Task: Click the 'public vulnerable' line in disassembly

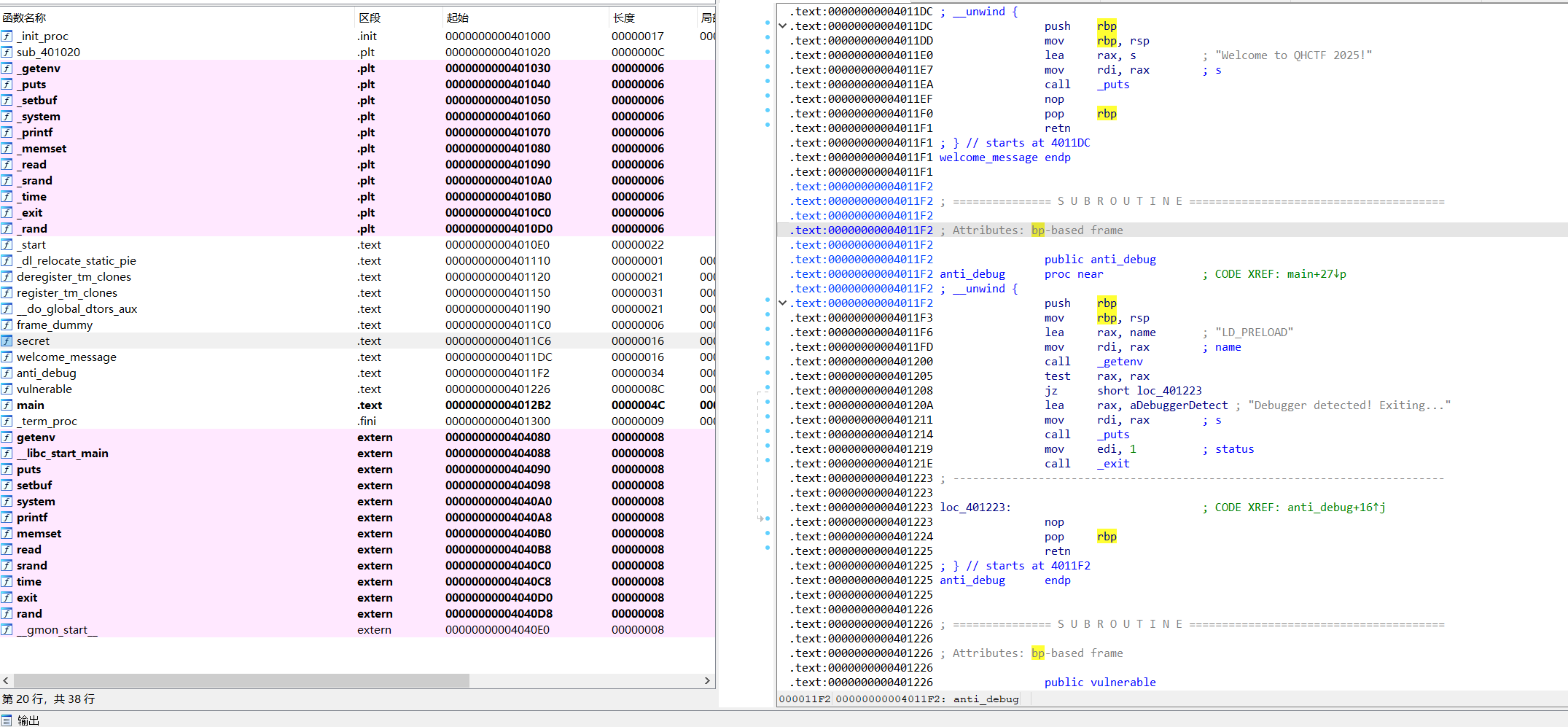Action: click(1100, 682)
